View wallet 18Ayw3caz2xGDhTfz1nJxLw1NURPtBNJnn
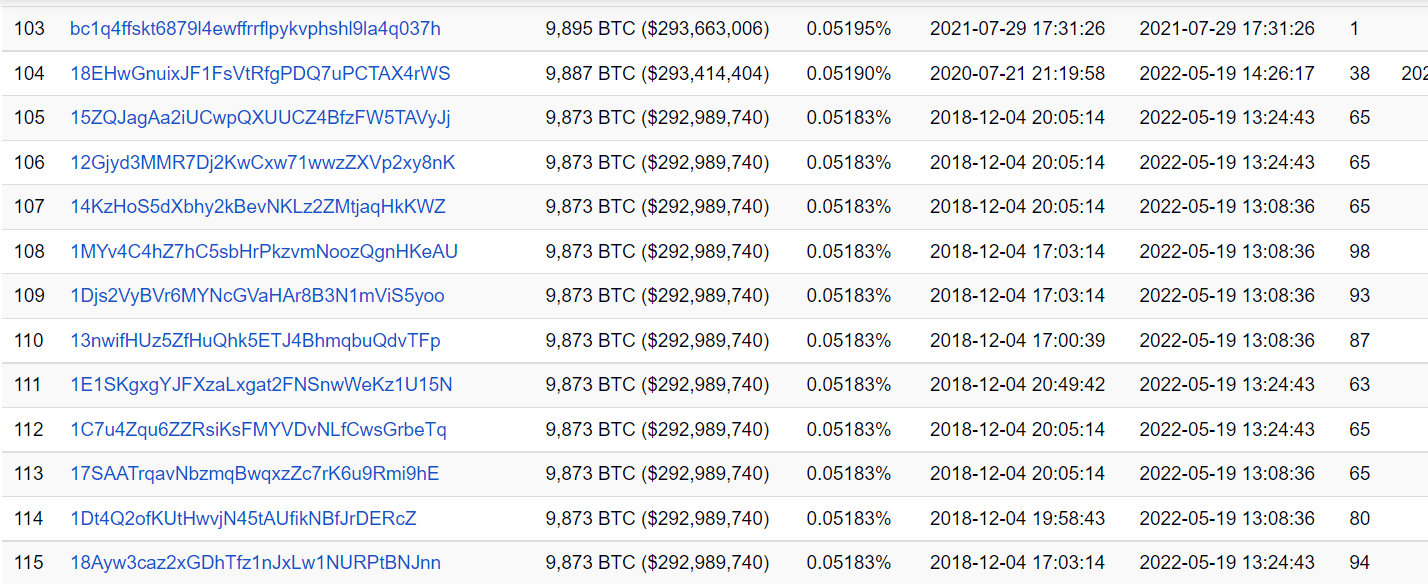 [255, 563]
